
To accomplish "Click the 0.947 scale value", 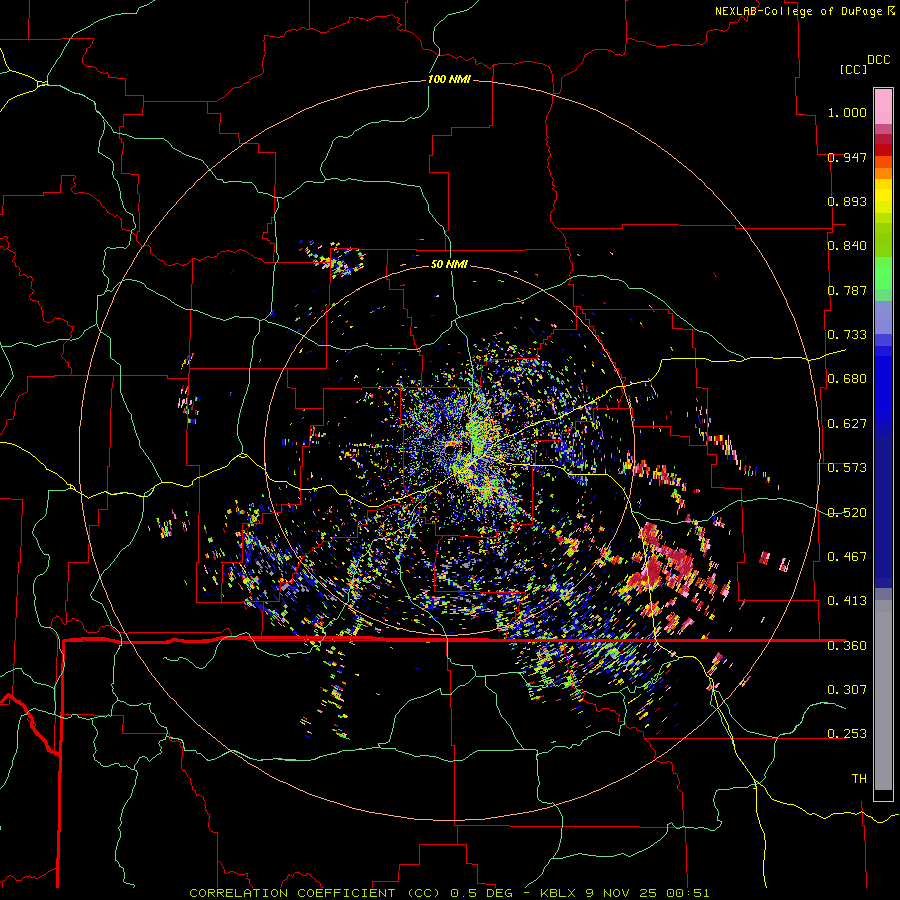I will (847, 157).
